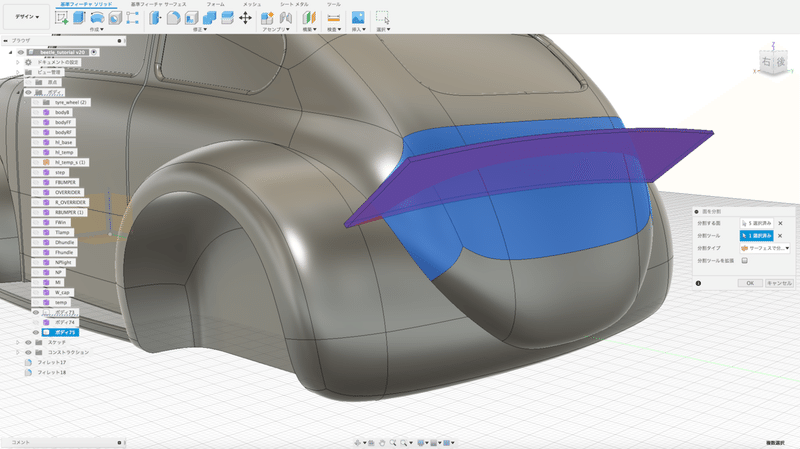The image size is (800, 449).
Task: Open the 構築 dropdown menu
Action: [310, 30]
